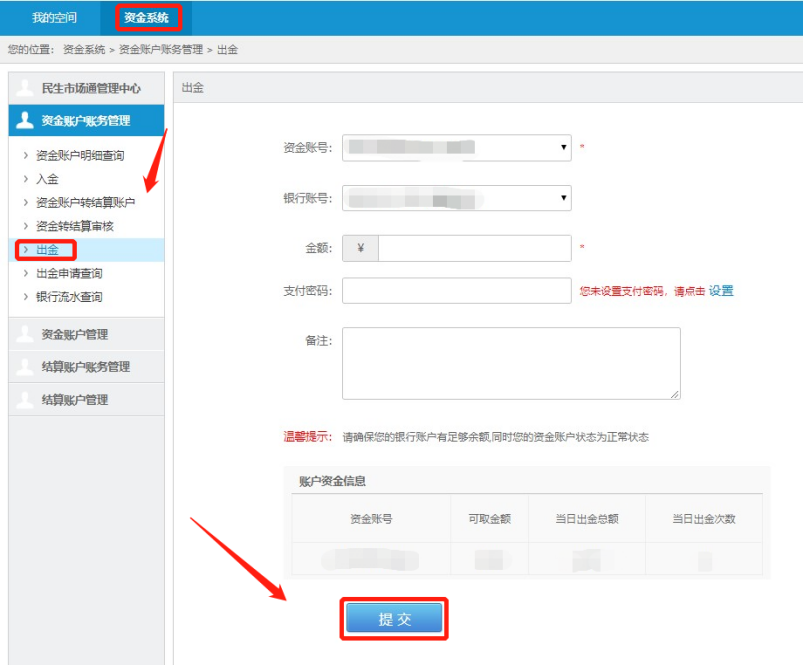Click user icon beside 资金账户账务管理

[x=24, y=121]
